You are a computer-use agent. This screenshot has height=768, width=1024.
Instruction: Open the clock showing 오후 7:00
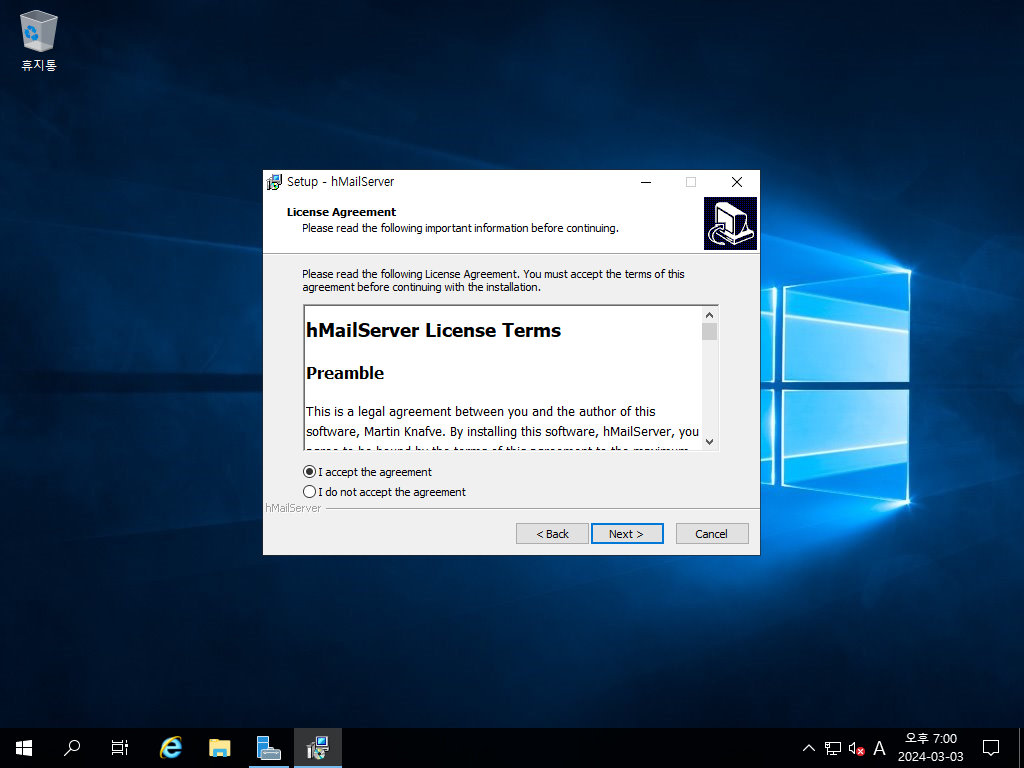[931, 748]
